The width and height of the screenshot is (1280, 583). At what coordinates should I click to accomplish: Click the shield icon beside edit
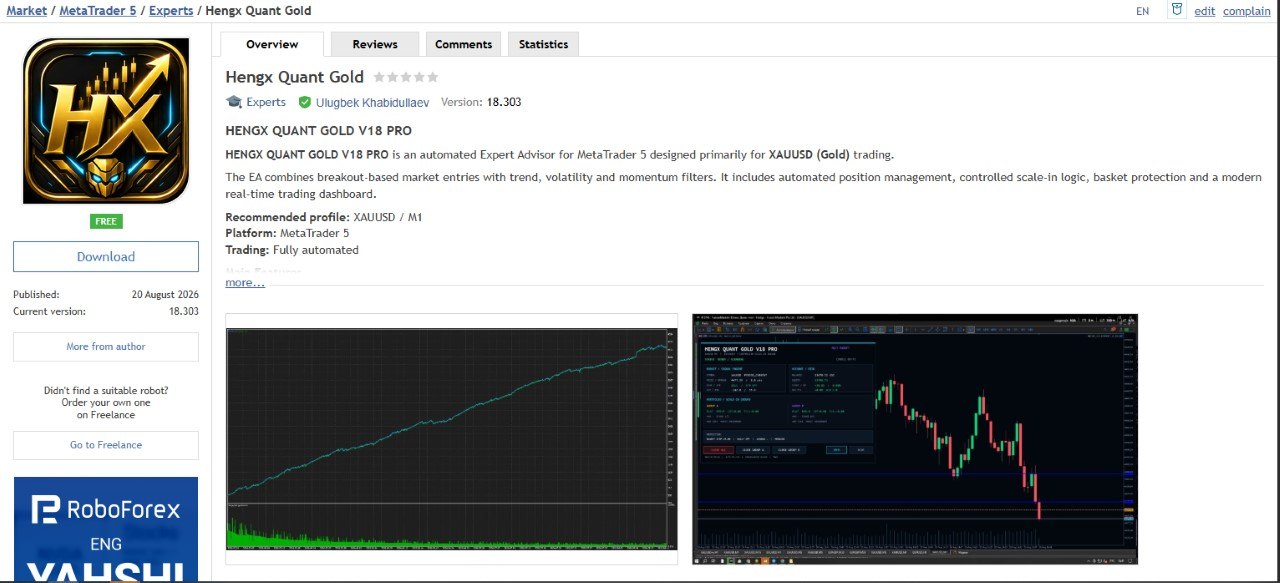coord(1177,10)
